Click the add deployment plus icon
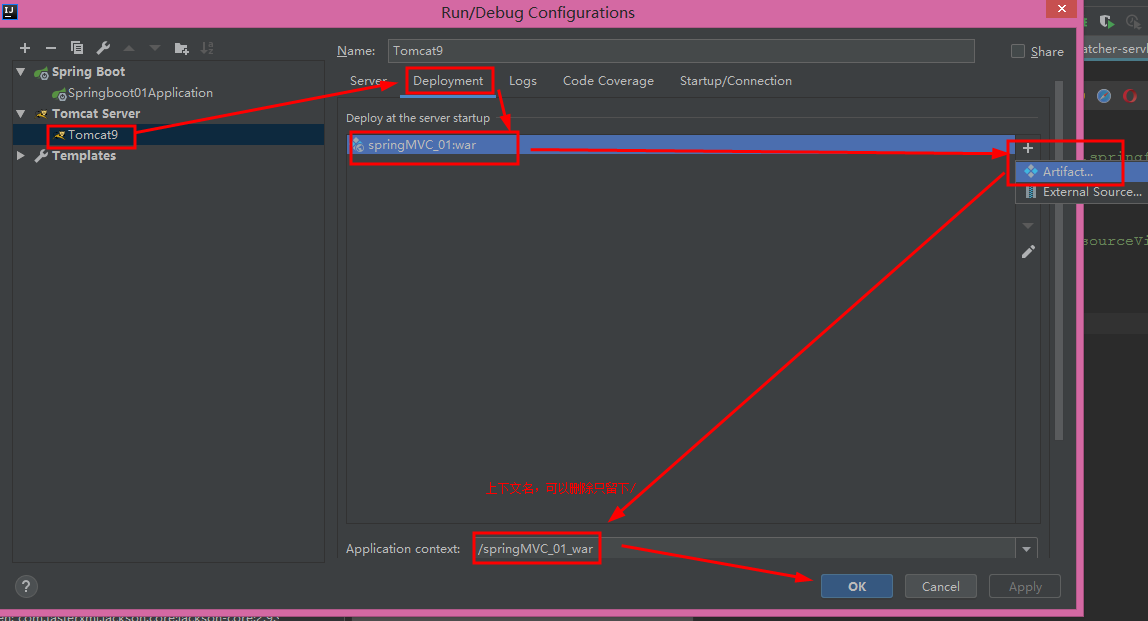Viewport: 1148px width, 621px height. pos(1028,148)
